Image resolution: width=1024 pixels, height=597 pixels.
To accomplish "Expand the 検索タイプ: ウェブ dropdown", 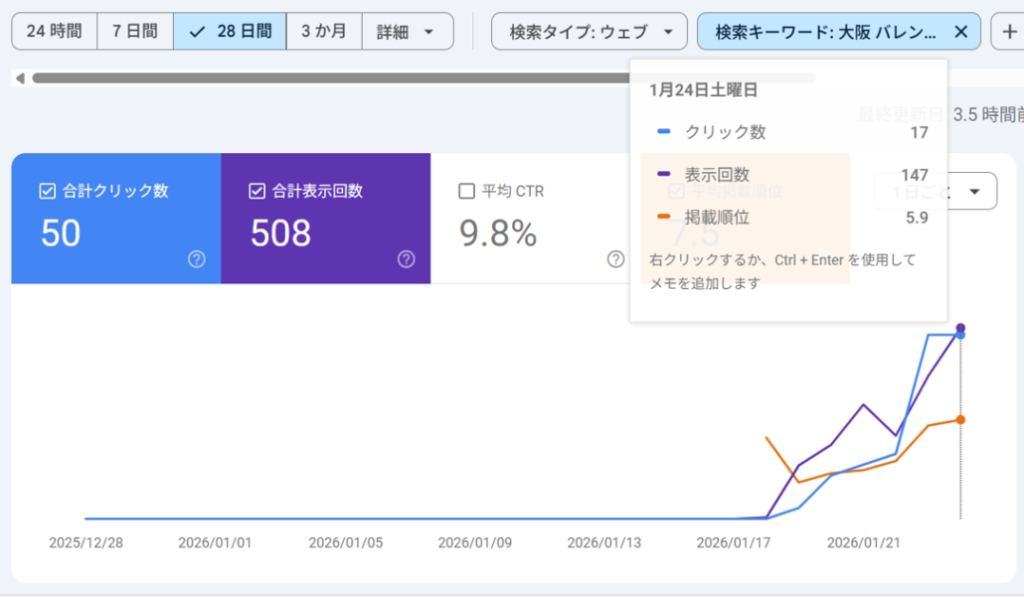I will (x=589, y=32).
